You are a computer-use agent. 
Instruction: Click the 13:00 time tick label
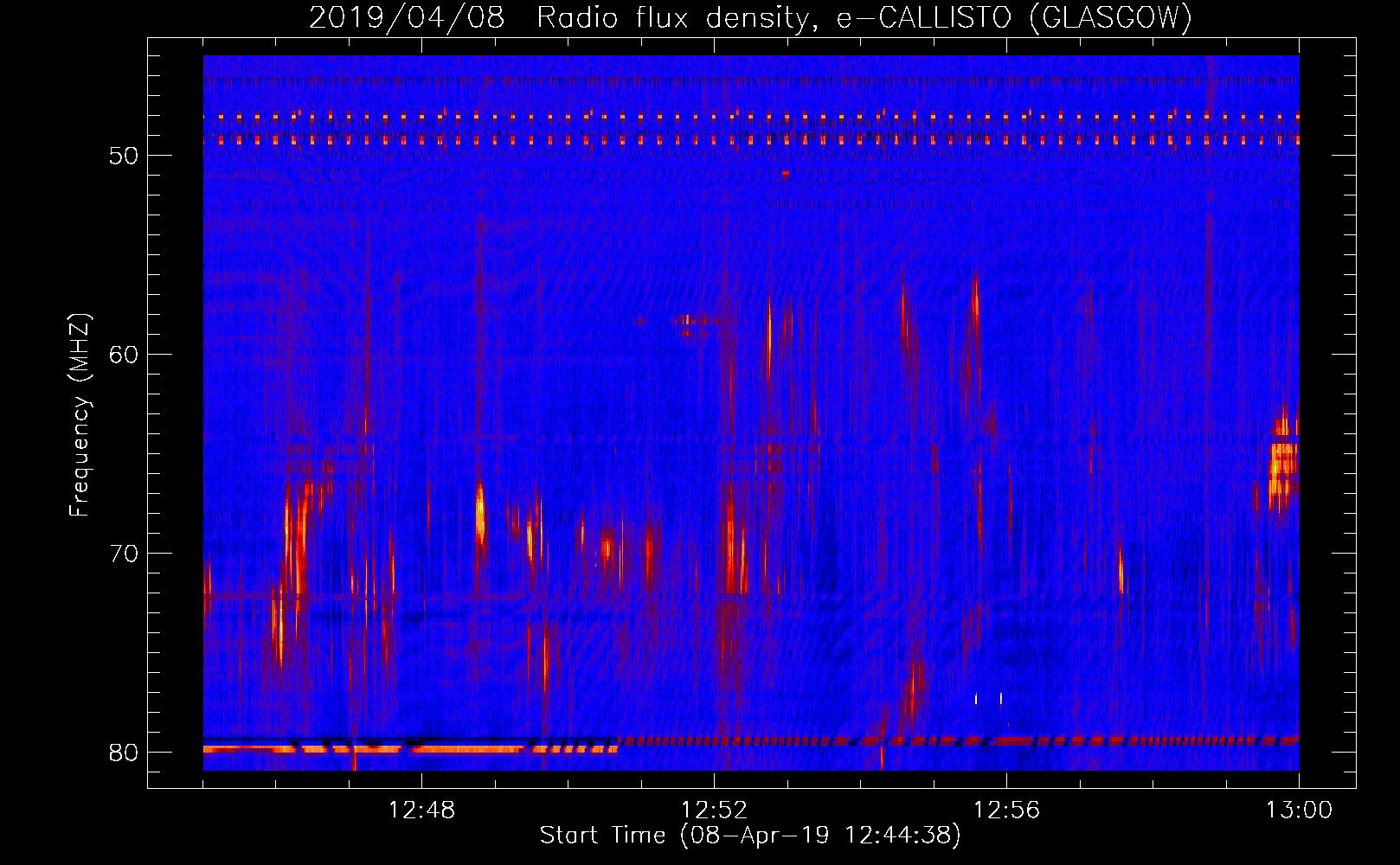coord(1299,811)
